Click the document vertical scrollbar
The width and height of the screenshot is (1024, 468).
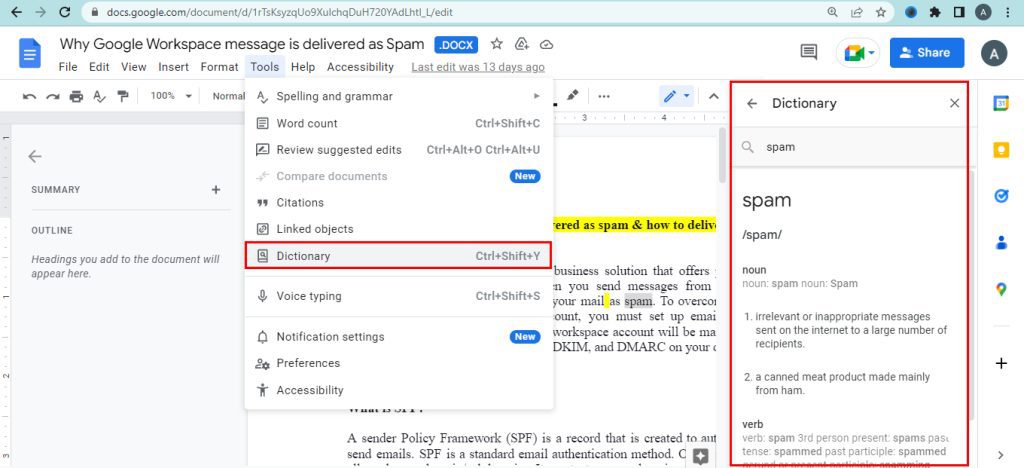pyautogui.click(x=722, y=155)
